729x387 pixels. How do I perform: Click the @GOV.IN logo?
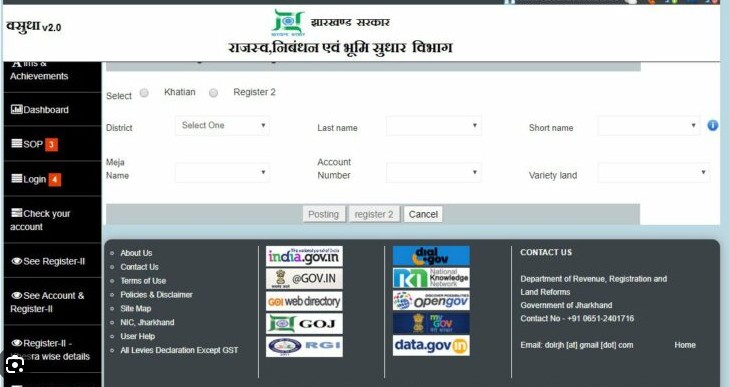304,279
